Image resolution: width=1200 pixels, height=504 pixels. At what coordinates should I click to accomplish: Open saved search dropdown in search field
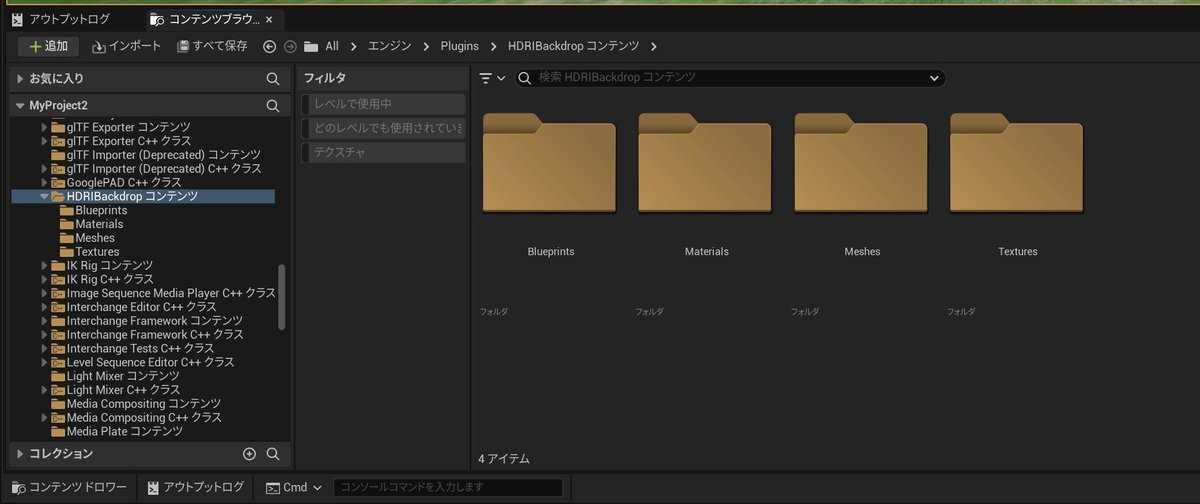934,78
